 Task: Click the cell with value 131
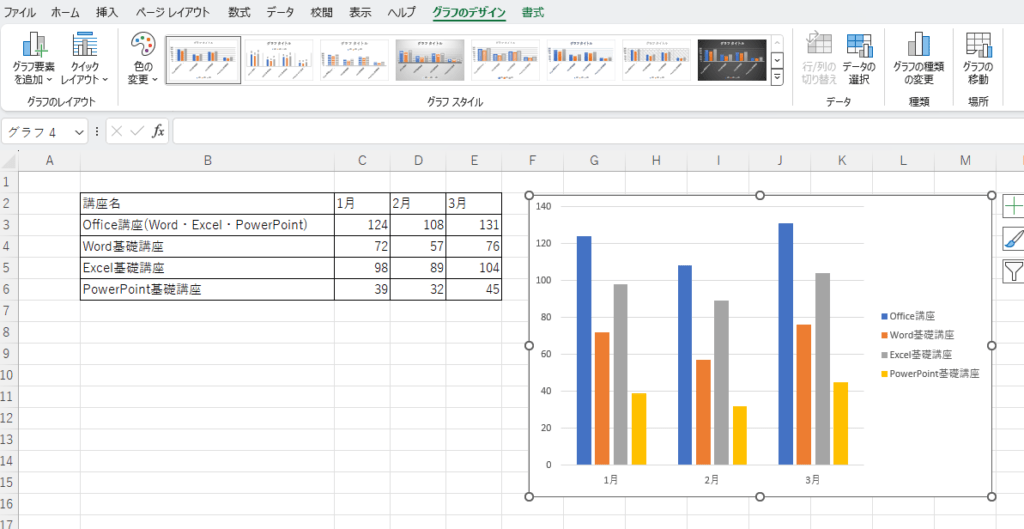coord(474,225)
